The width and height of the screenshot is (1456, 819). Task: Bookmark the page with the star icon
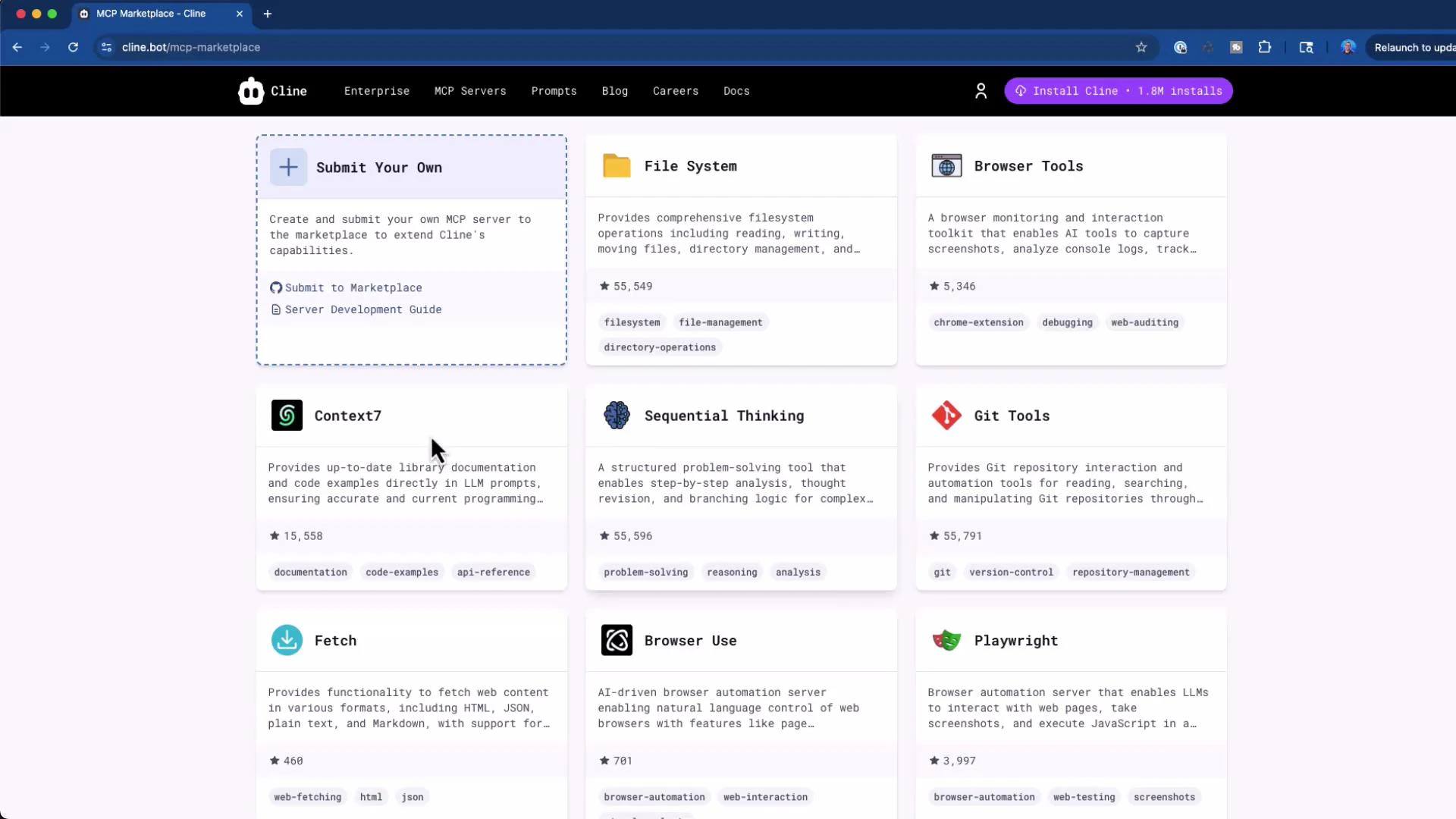coord(1141,47)
